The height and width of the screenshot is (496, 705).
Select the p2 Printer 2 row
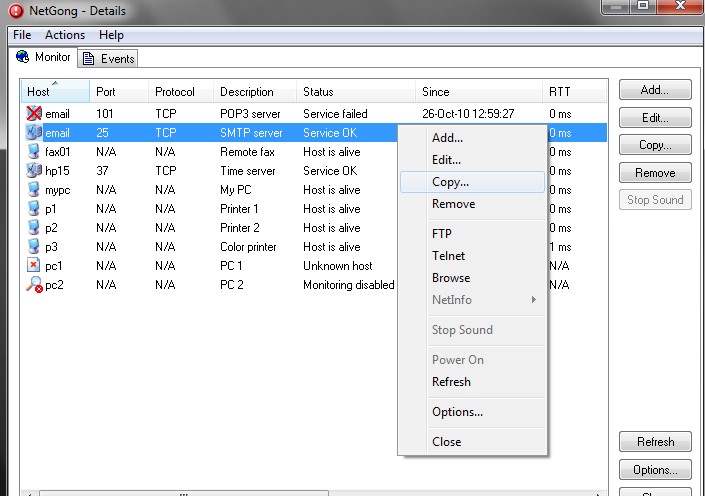tap(200, 228)
